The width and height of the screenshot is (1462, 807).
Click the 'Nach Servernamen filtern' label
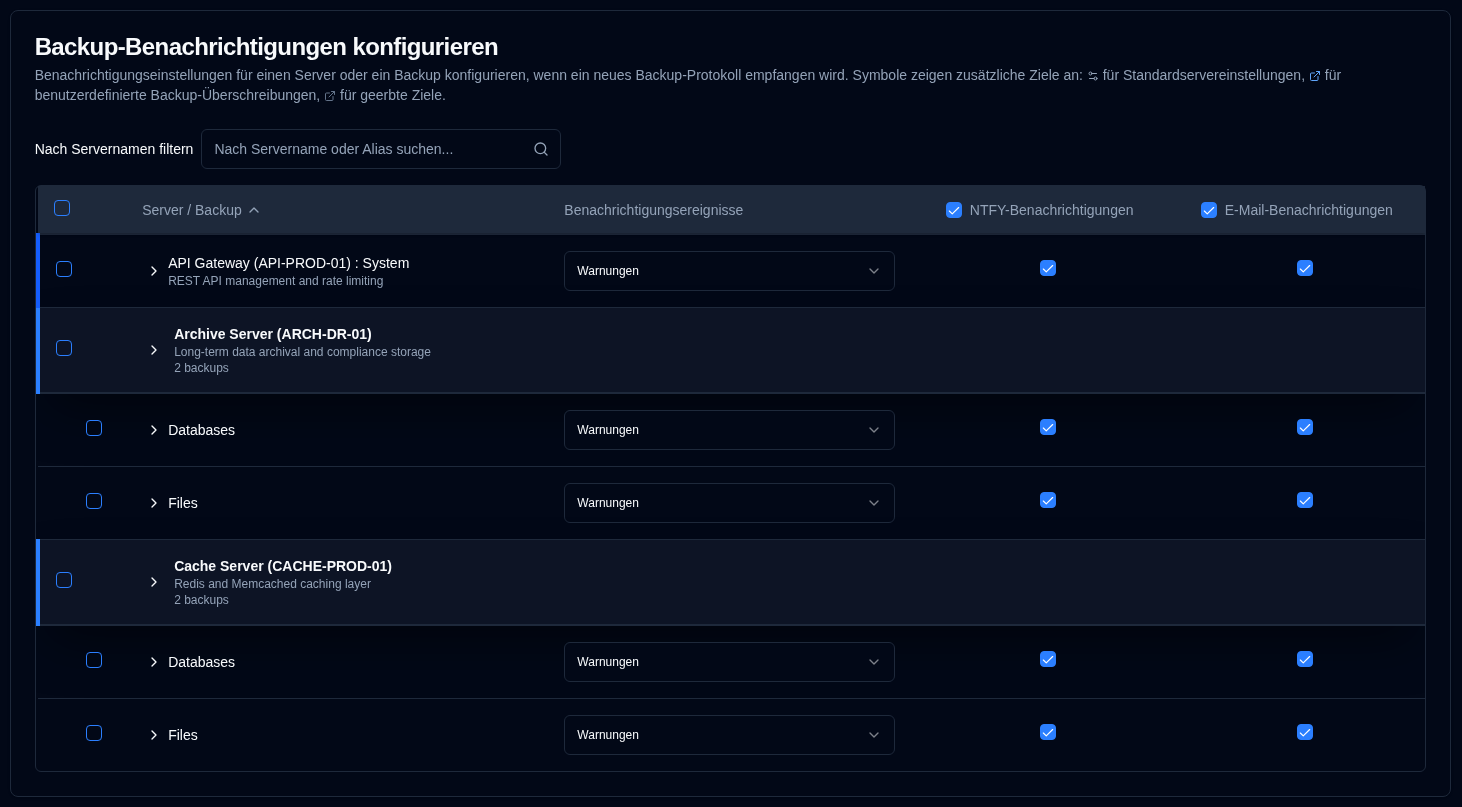pyautogui.click(x=114, y=149)
